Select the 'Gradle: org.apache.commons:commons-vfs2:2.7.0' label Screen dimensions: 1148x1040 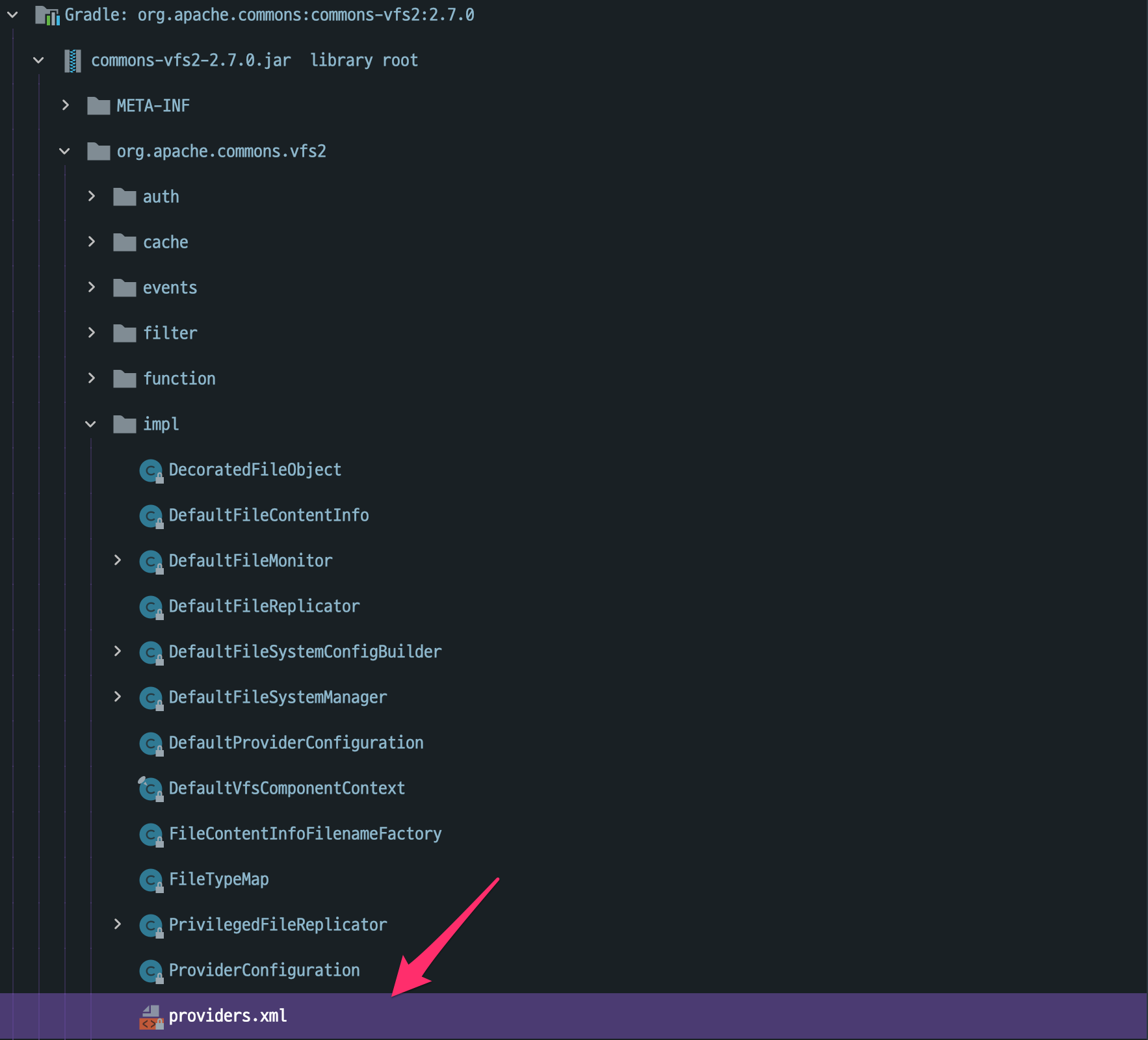click(269, 14)
